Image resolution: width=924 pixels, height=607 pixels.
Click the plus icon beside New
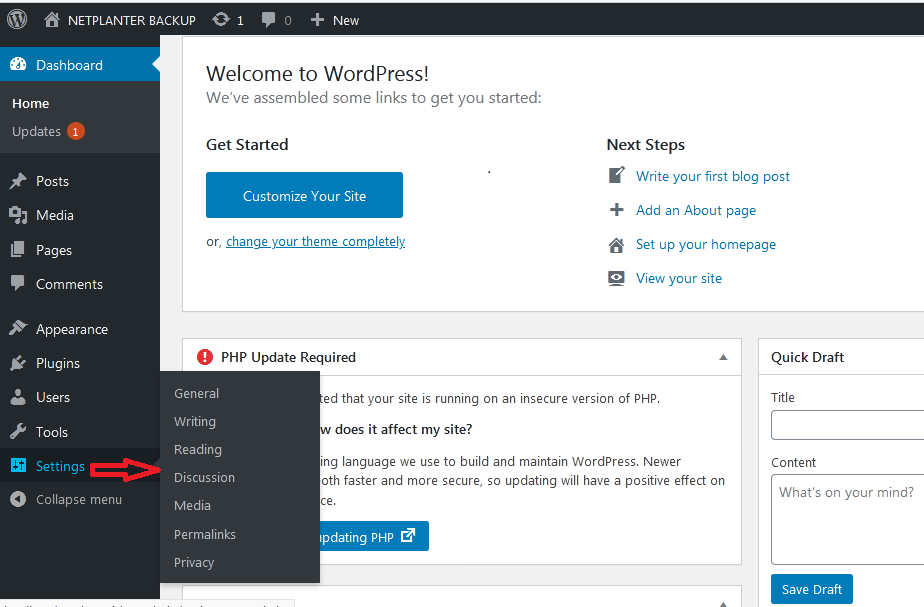click(317, 20)
